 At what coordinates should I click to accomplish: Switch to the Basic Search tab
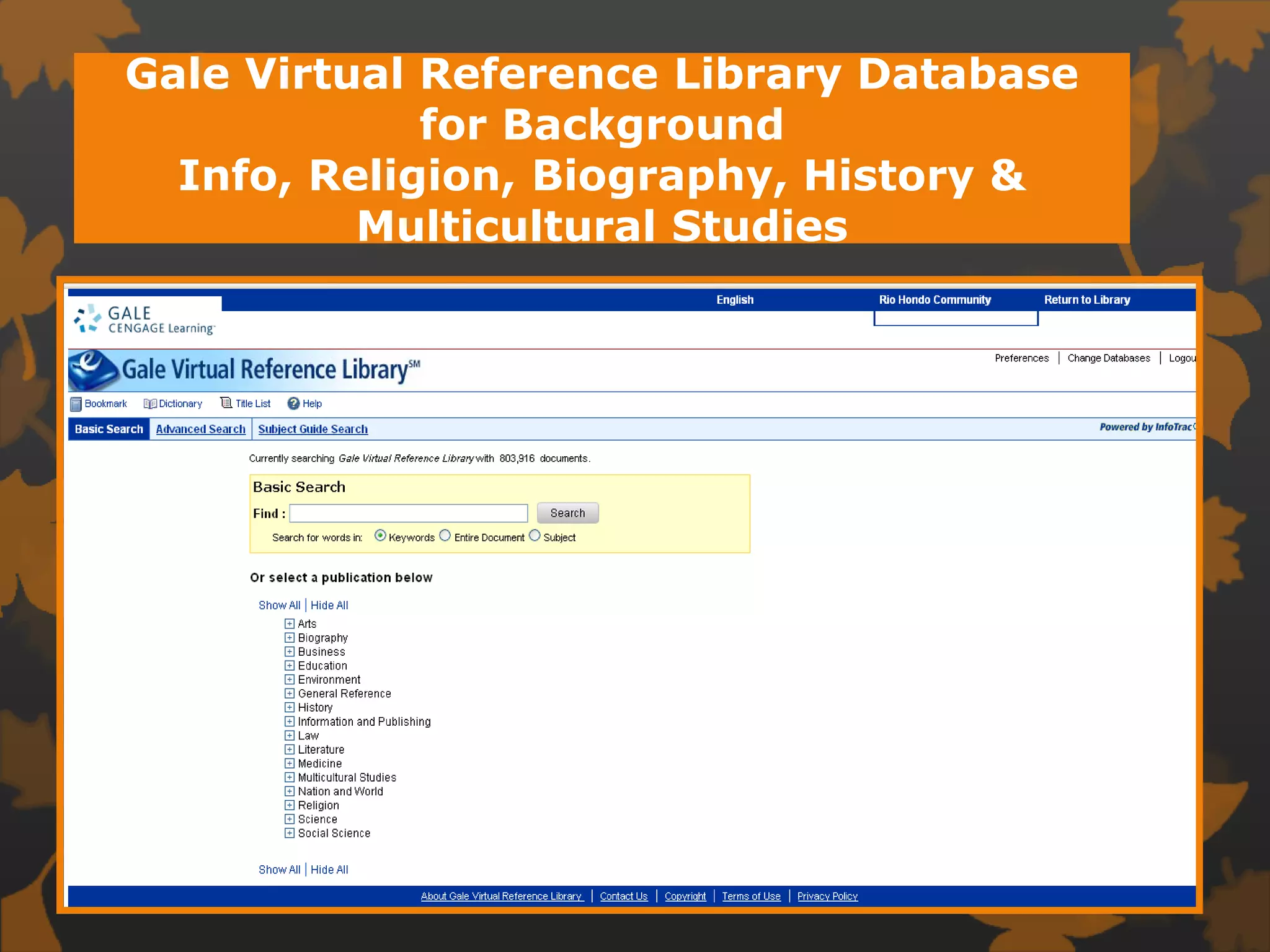coord(109,429)
